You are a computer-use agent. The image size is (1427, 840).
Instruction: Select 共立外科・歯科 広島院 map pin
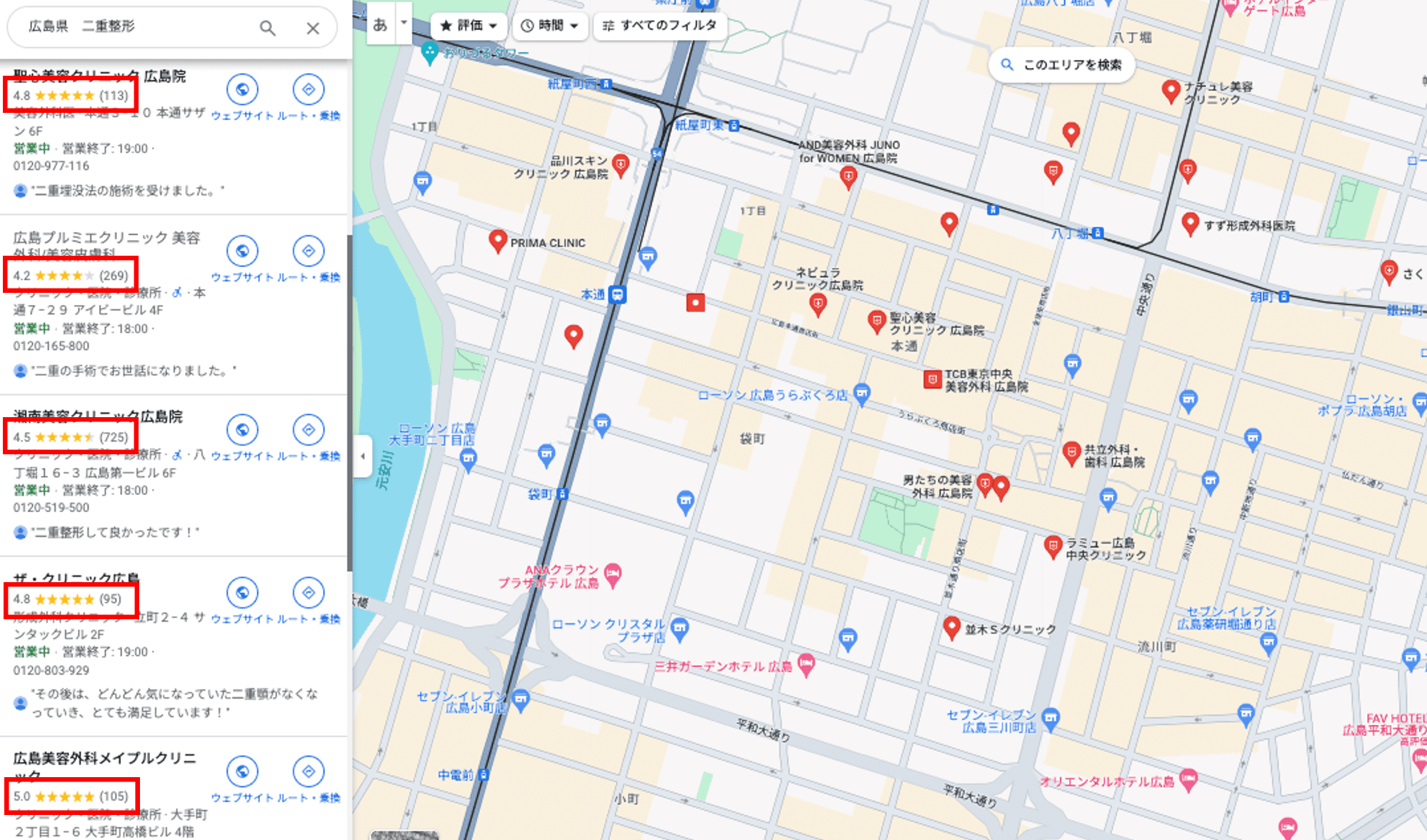1071,454
